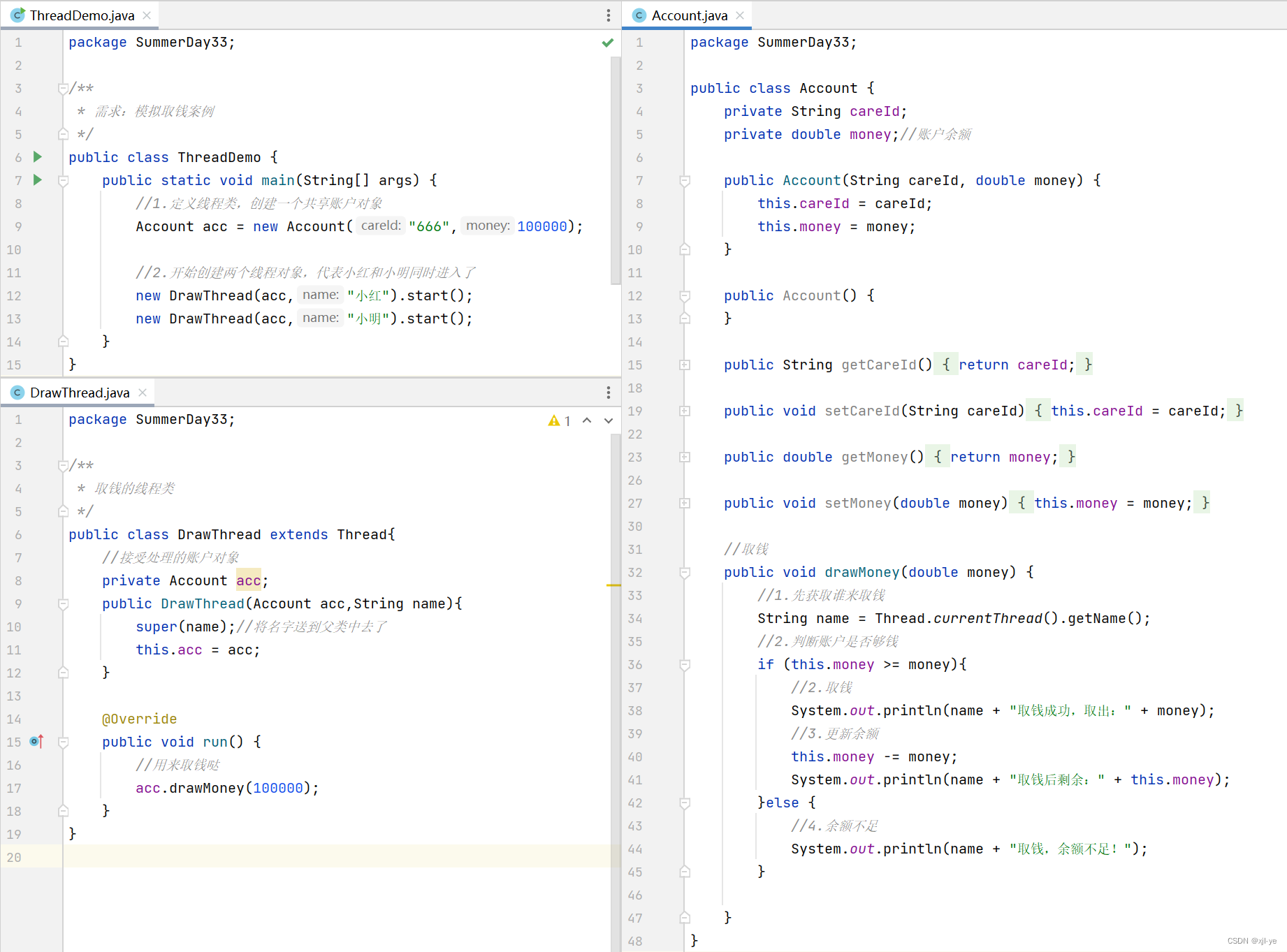Expand the folded setMoney method
The image size is (1287, 952).
click(x=685, y=503)
